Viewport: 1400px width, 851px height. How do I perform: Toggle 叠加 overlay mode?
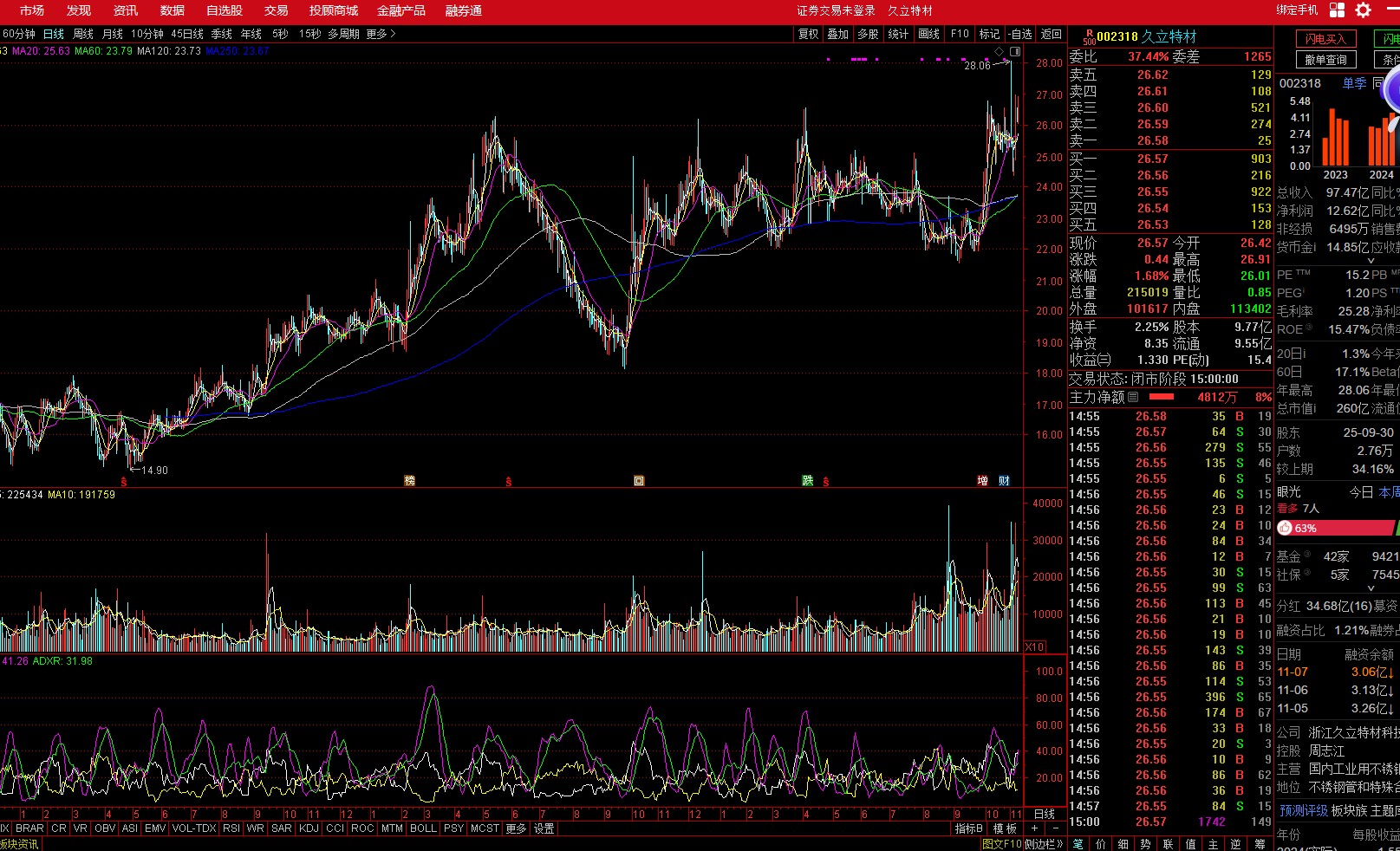tap(837, 34)
